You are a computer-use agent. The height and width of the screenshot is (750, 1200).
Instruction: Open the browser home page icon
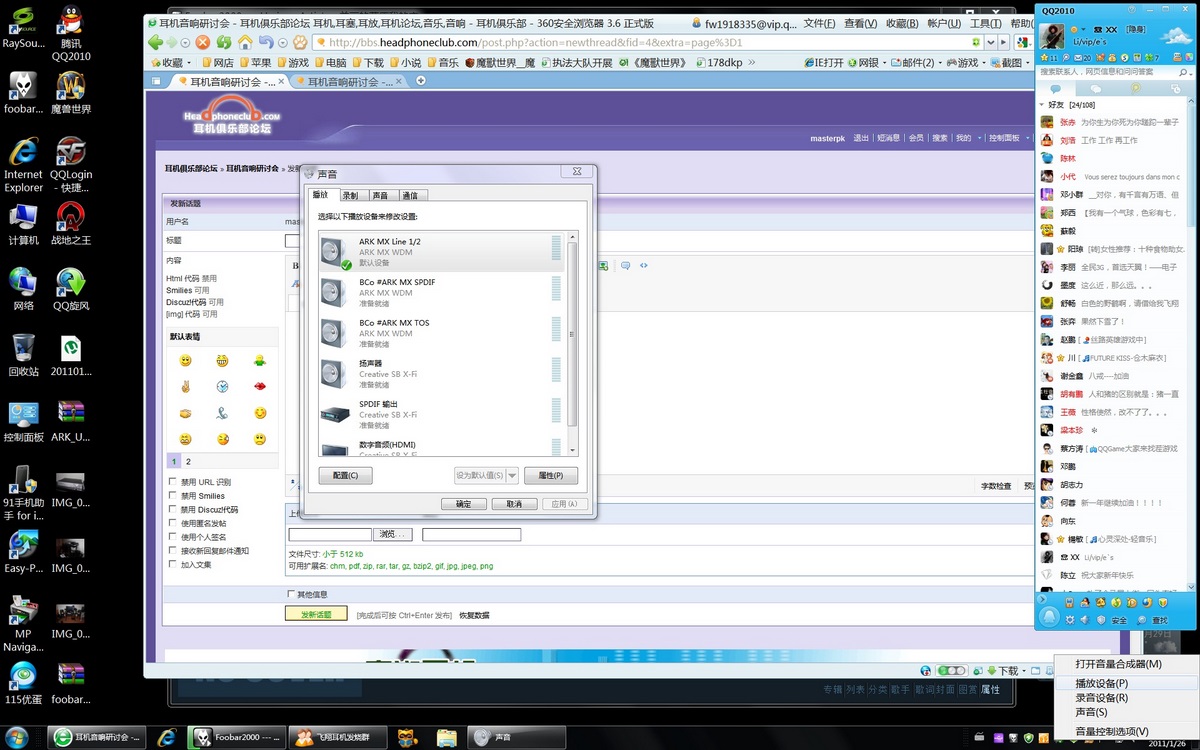(x=245, y=42)
